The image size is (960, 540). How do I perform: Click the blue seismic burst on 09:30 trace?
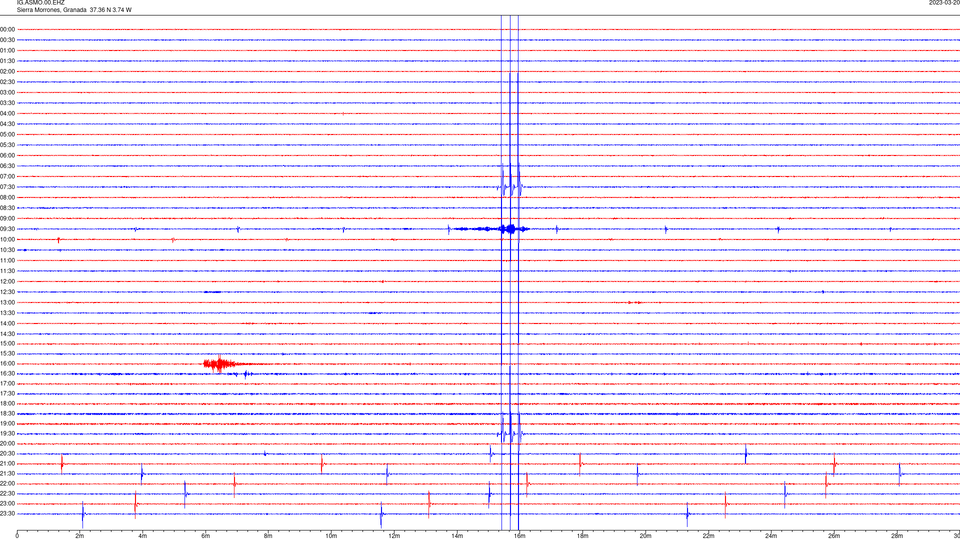pyautogui.click(x=490, y=229)
